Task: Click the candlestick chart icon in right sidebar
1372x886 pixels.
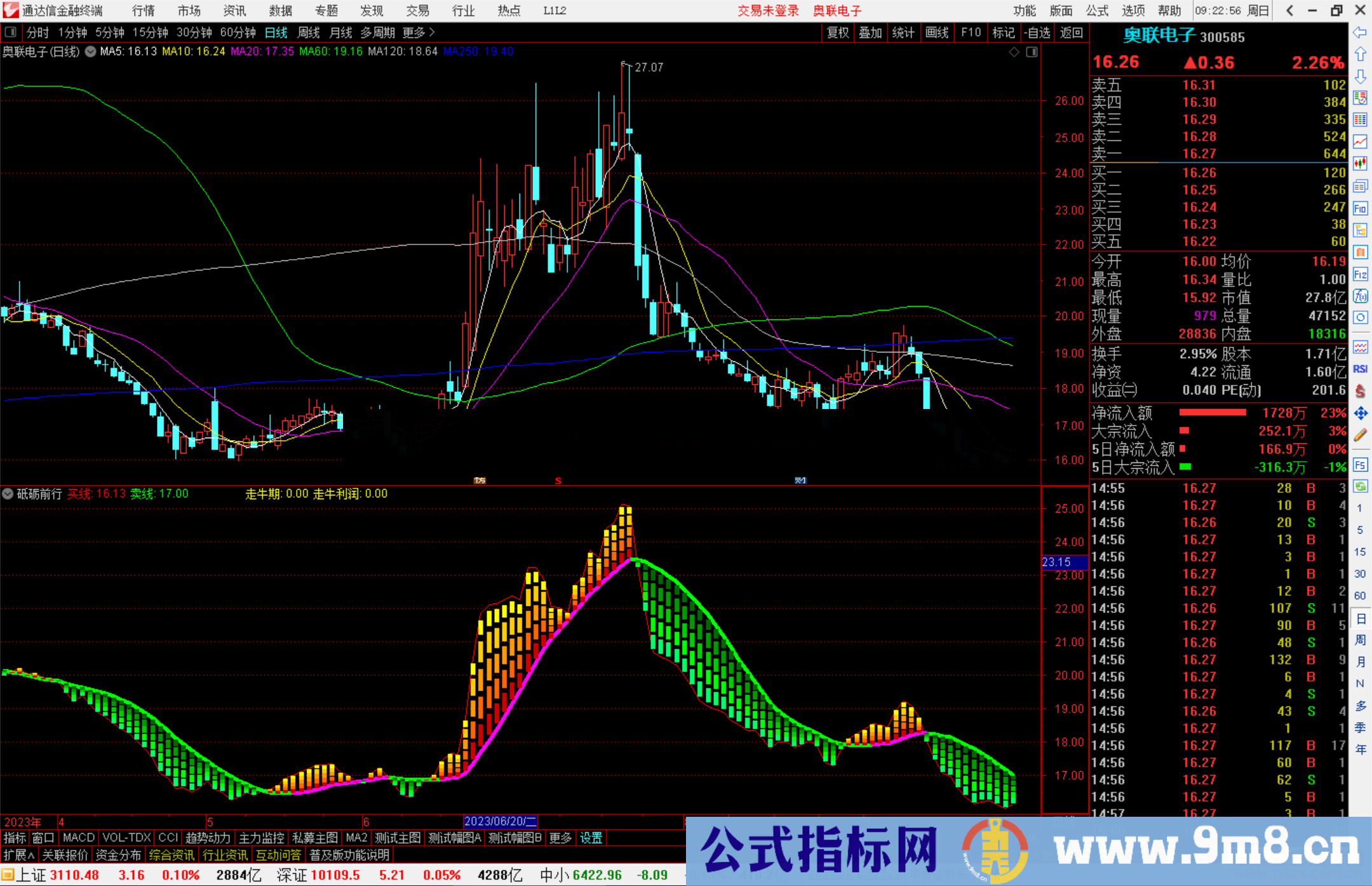Action: [x=1361, y=162]
